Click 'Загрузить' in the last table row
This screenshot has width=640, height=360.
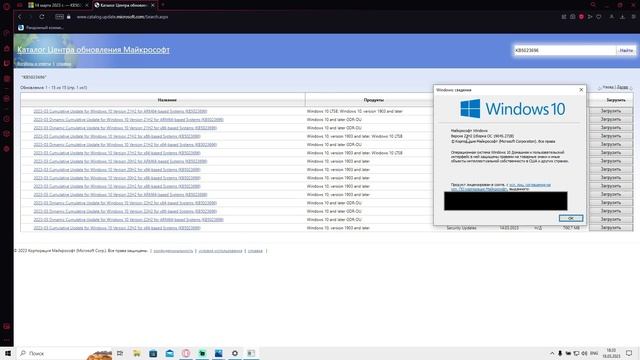(x=611, y=227)
